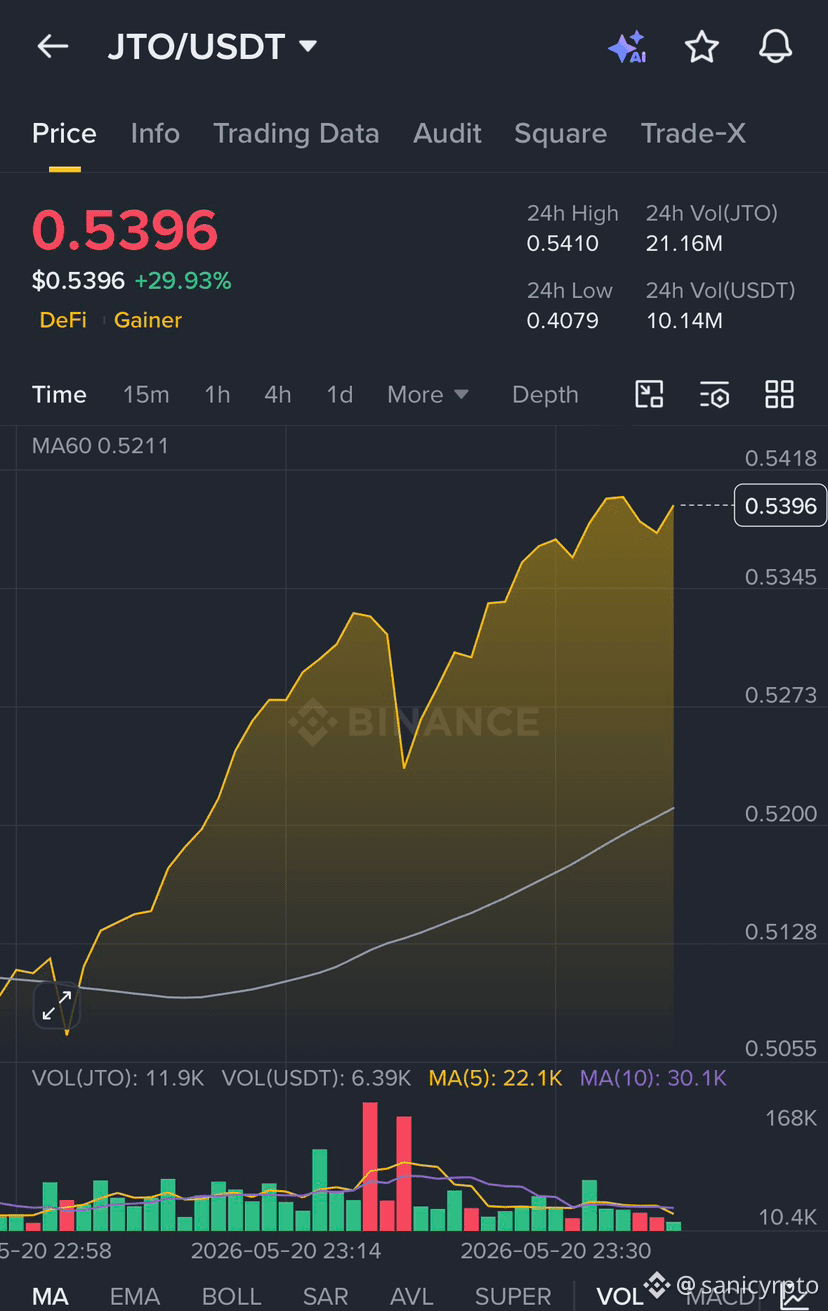
Task: Tap the 168K volume axis label
Action: (x=791, y=1118)
